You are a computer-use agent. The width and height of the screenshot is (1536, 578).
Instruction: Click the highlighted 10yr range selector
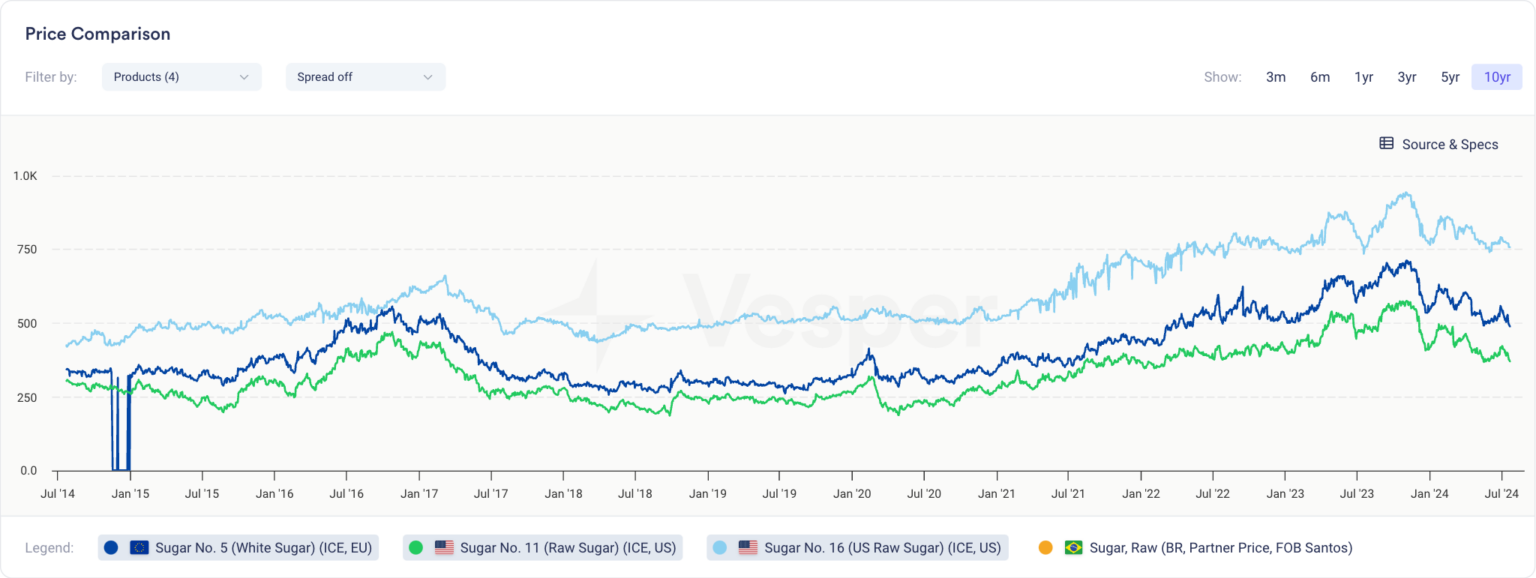pyautogui.click(x=1496, y=77)
